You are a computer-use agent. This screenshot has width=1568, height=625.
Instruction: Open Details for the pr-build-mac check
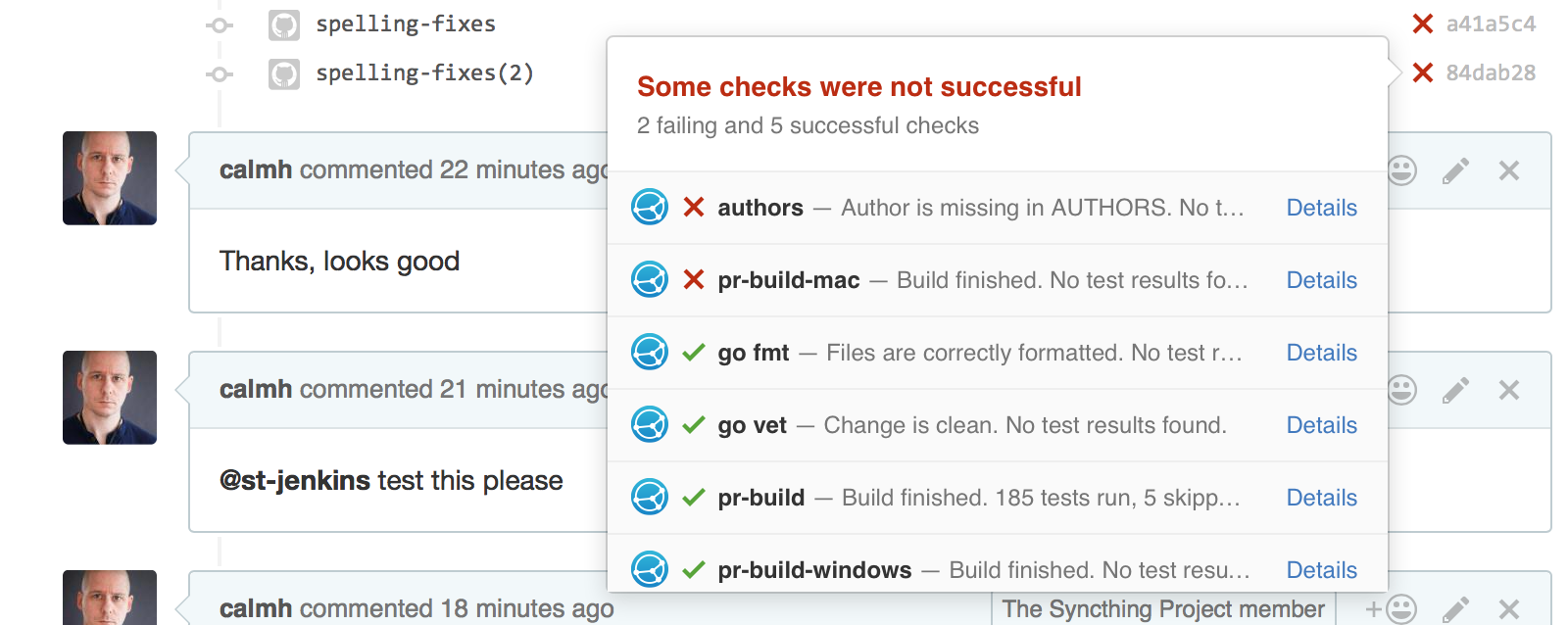1321,280
